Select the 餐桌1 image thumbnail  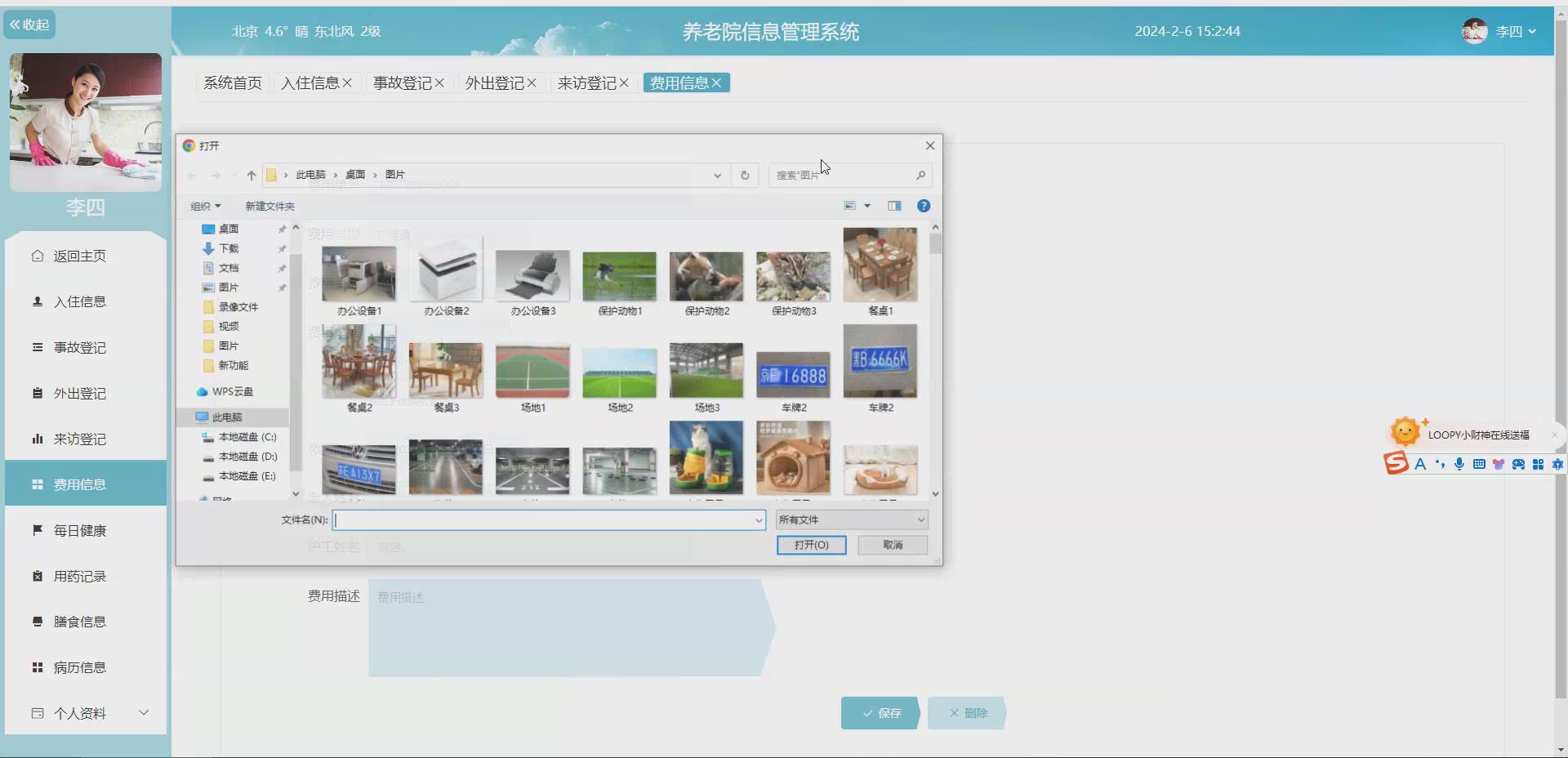coord(880,265)
